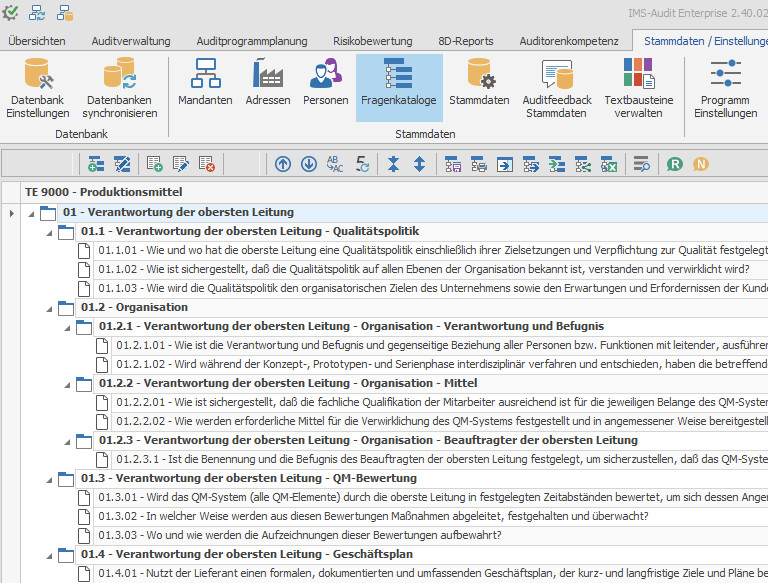This screenshot has height=583, width=768.
Task: Open Adressen
Action: (268, 82)
